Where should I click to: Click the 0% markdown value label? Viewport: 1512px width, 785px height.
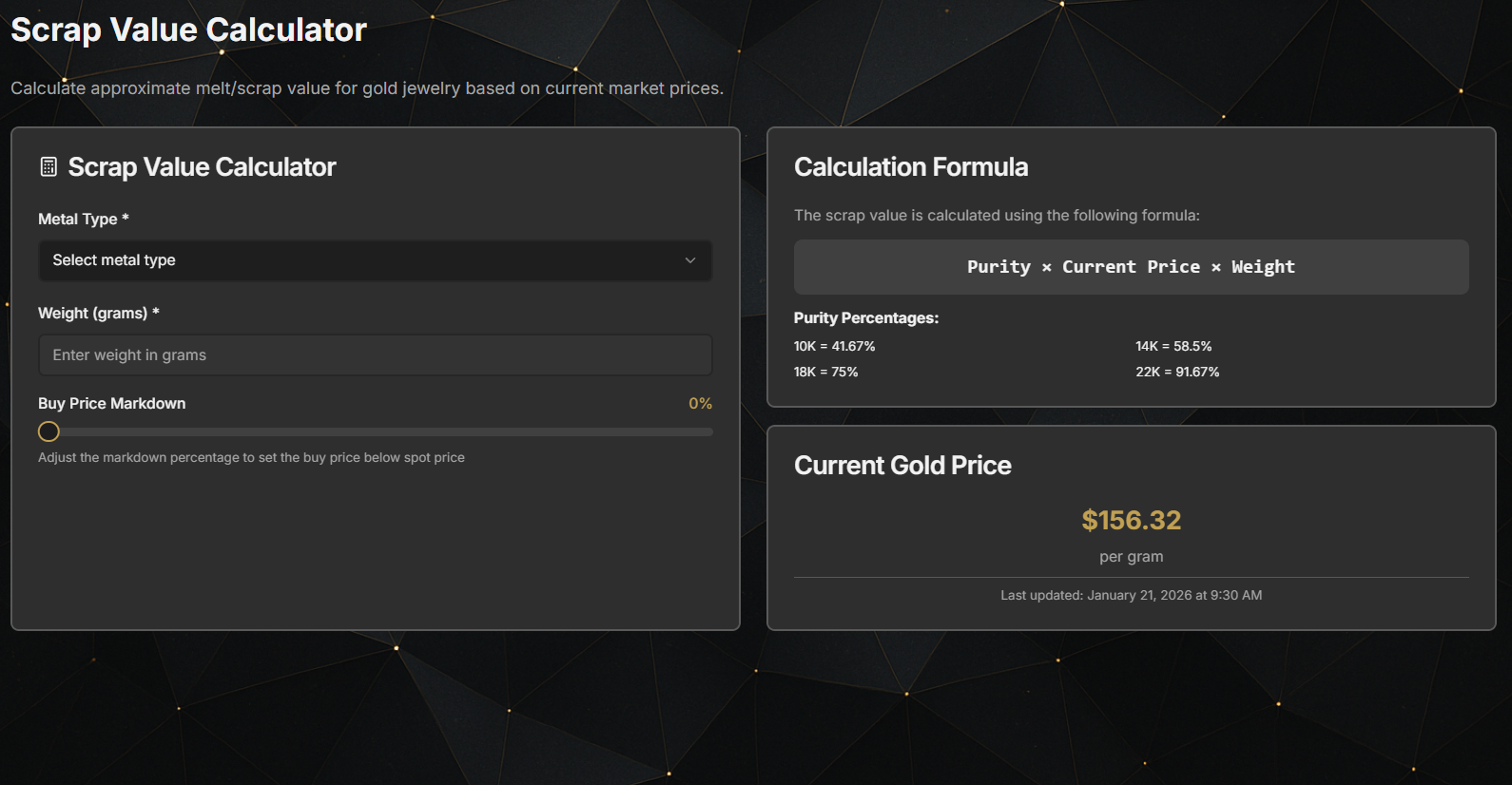pos(700,403)
